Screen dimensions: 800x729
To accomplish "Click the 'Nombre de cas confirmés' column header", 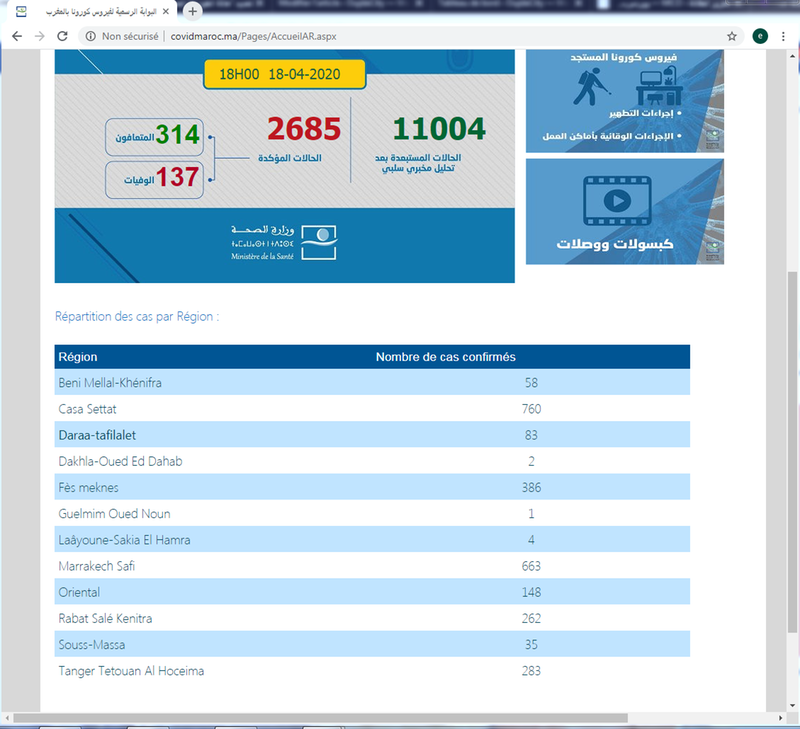I will (445, 357).
